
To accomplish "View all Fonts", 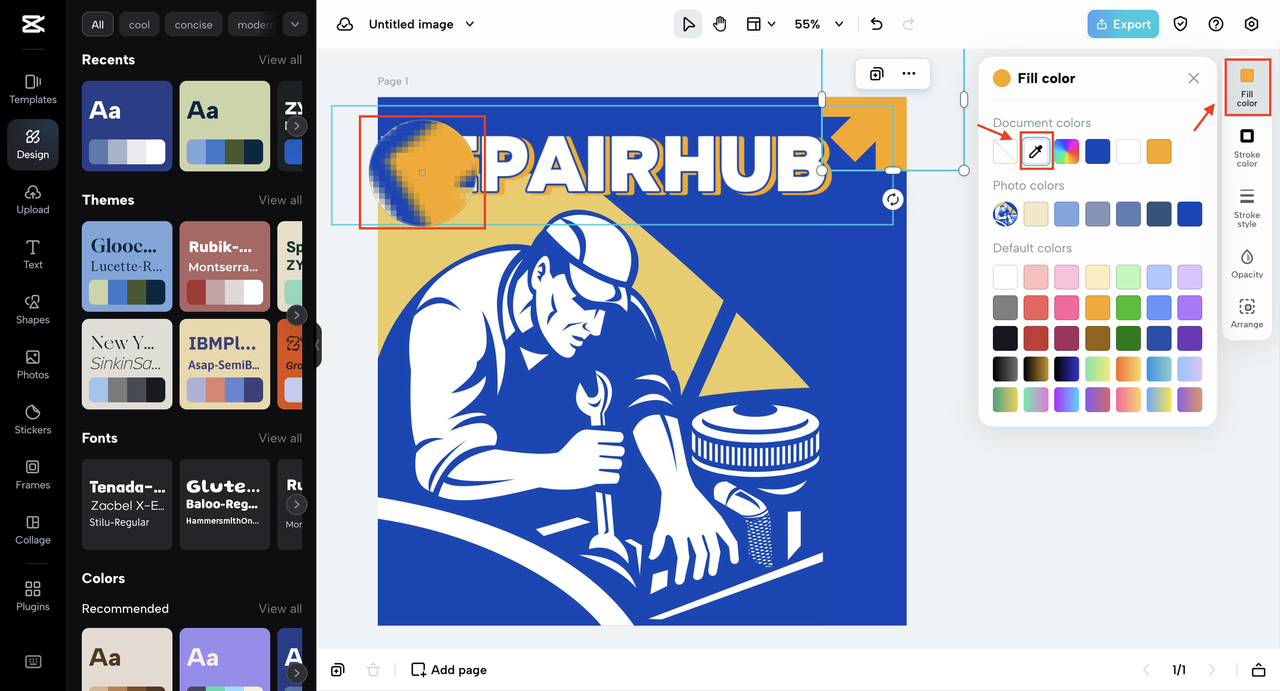I will (x=280, y=438).
